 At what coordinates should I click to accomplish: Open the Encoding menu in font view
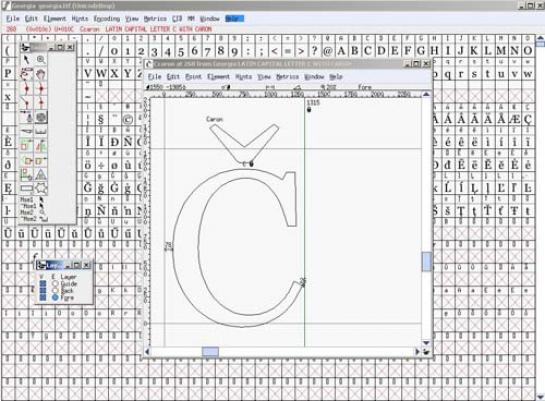[x=106, y=18]
